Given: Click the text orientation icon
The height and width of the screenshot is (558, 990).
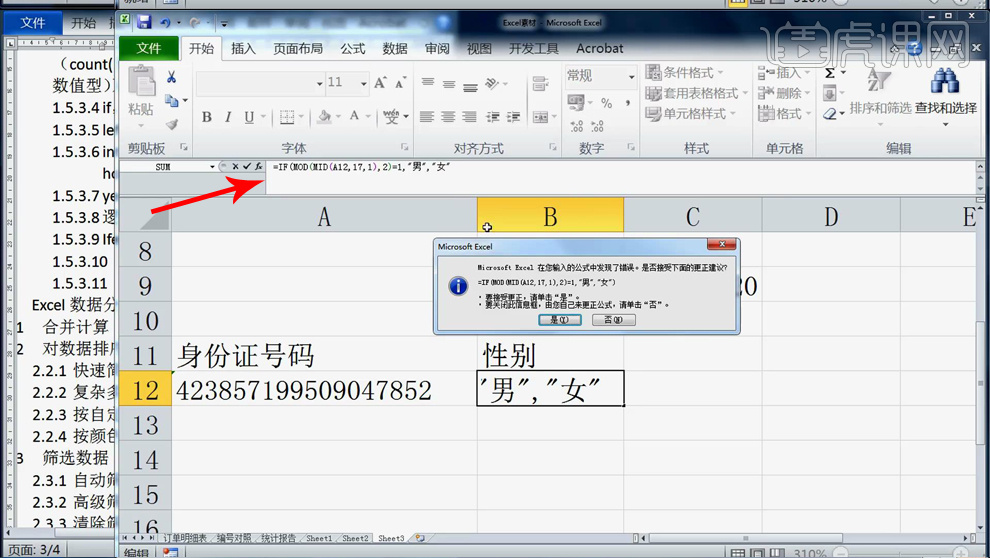Looking at the screenshot, I should [x=492, y=83].
